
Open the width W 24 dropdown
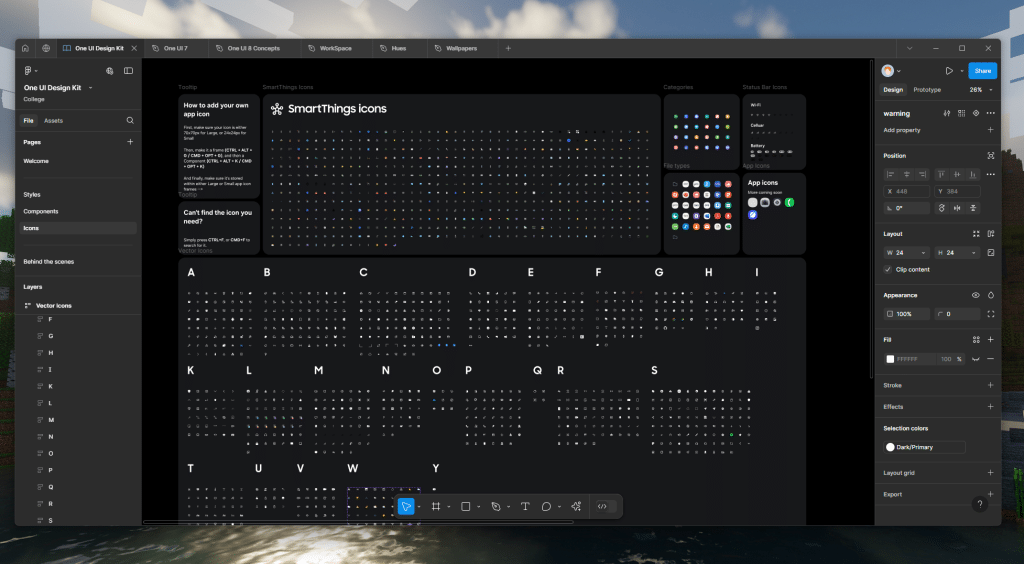[923, 253]
